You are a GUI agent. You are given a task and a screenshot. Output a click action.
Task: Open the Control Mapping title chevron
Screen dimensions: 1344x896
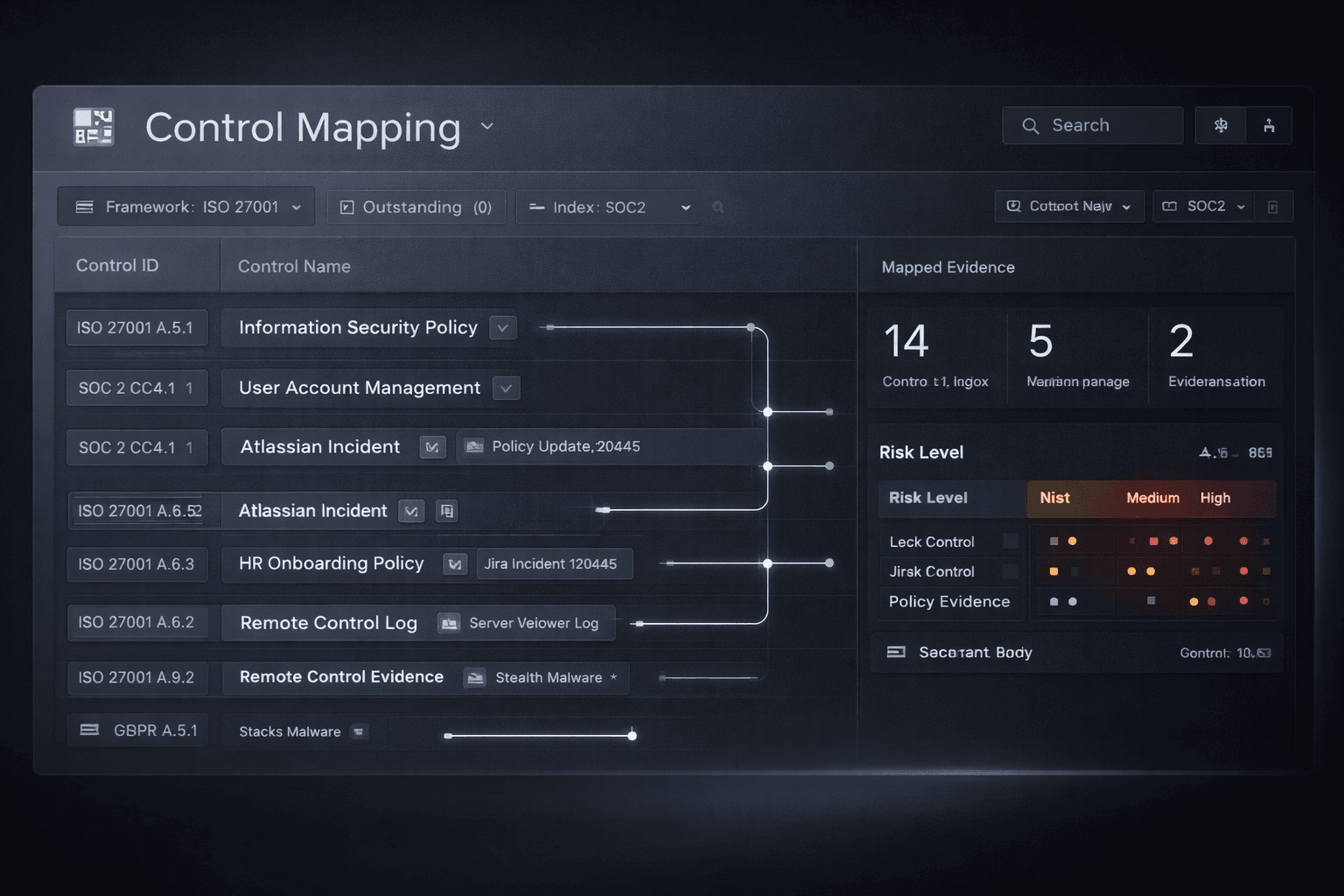pyautogui.click(x=487, y=128)
